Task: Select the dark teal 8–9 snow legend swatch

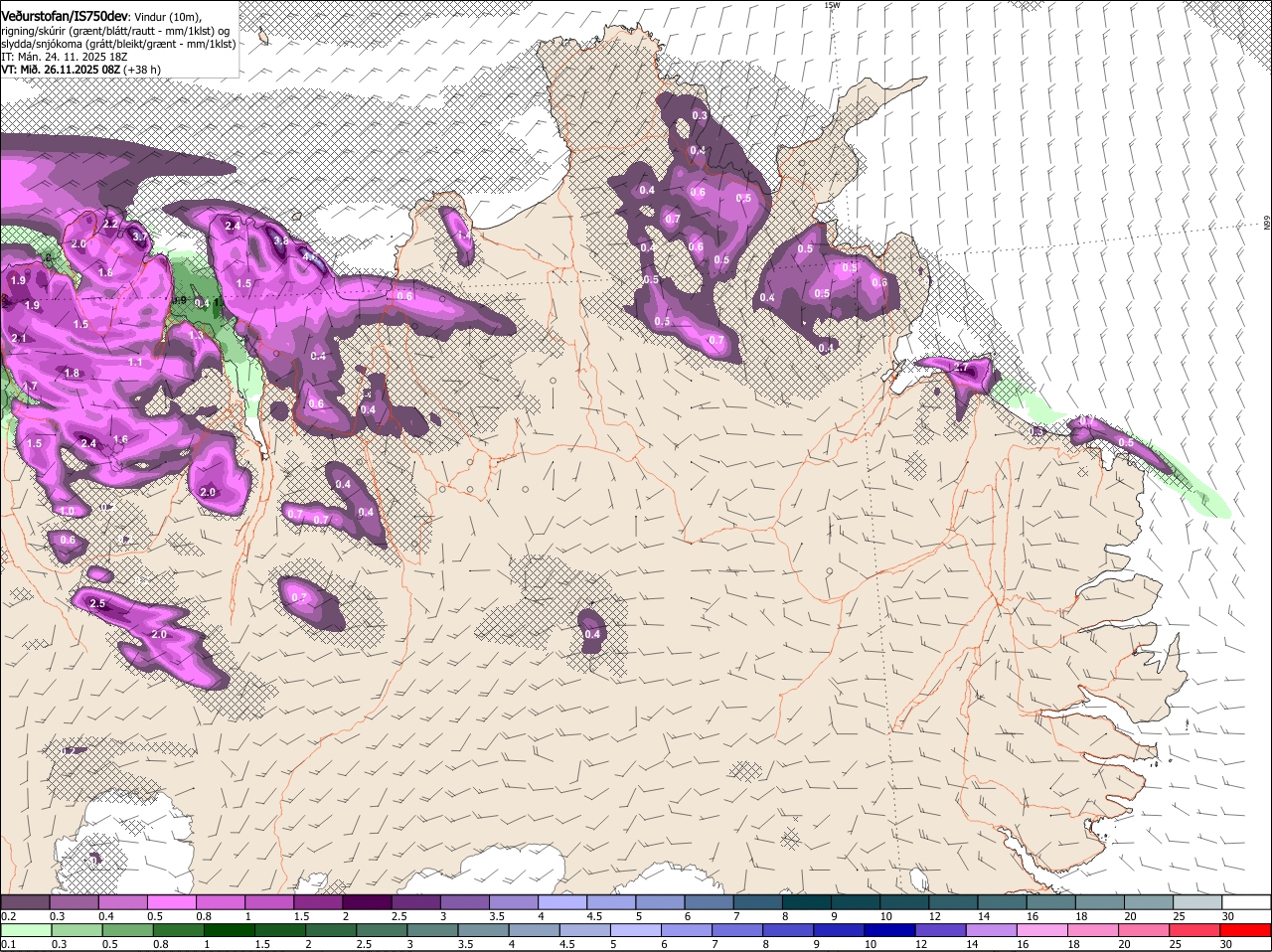Action: (807, 901)
